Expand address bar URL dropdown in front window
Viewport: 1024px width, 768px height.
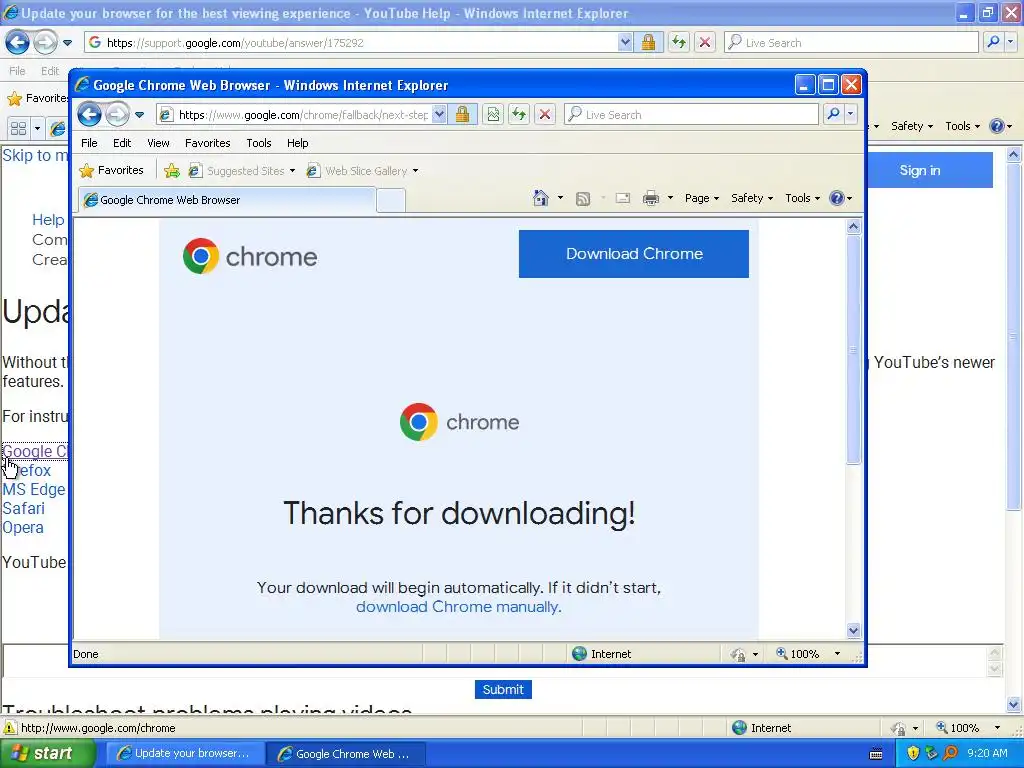[440, 115]
